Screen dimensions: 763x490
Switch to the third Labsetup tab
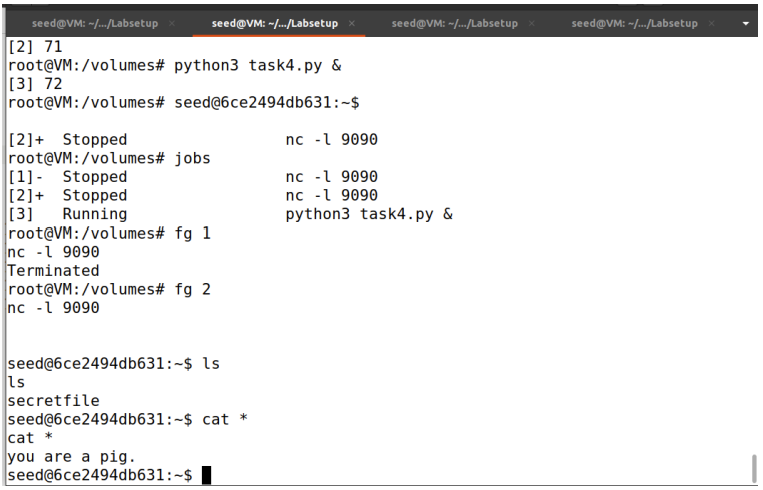click(x=454, y=23)
